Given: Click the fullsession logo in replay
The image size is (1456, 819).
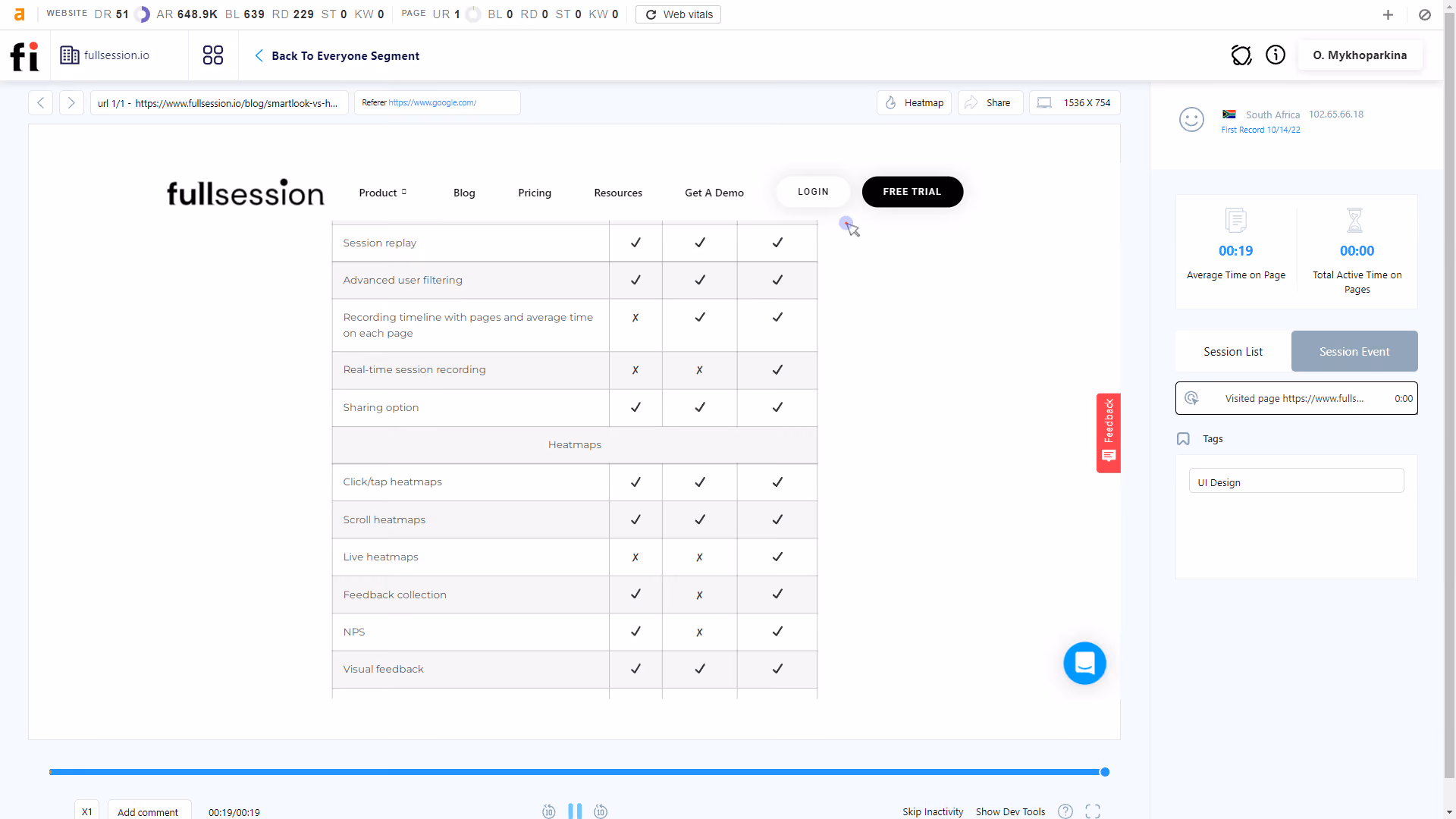Looking at the screenshot, I should (x=245, y=193).
